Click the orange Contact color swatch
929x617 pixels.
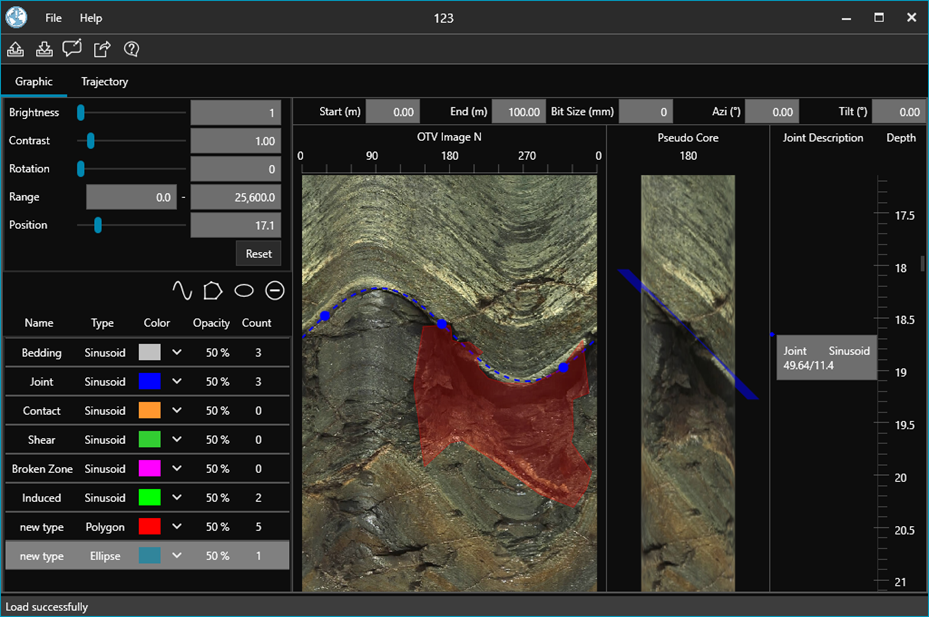point(150,411)
